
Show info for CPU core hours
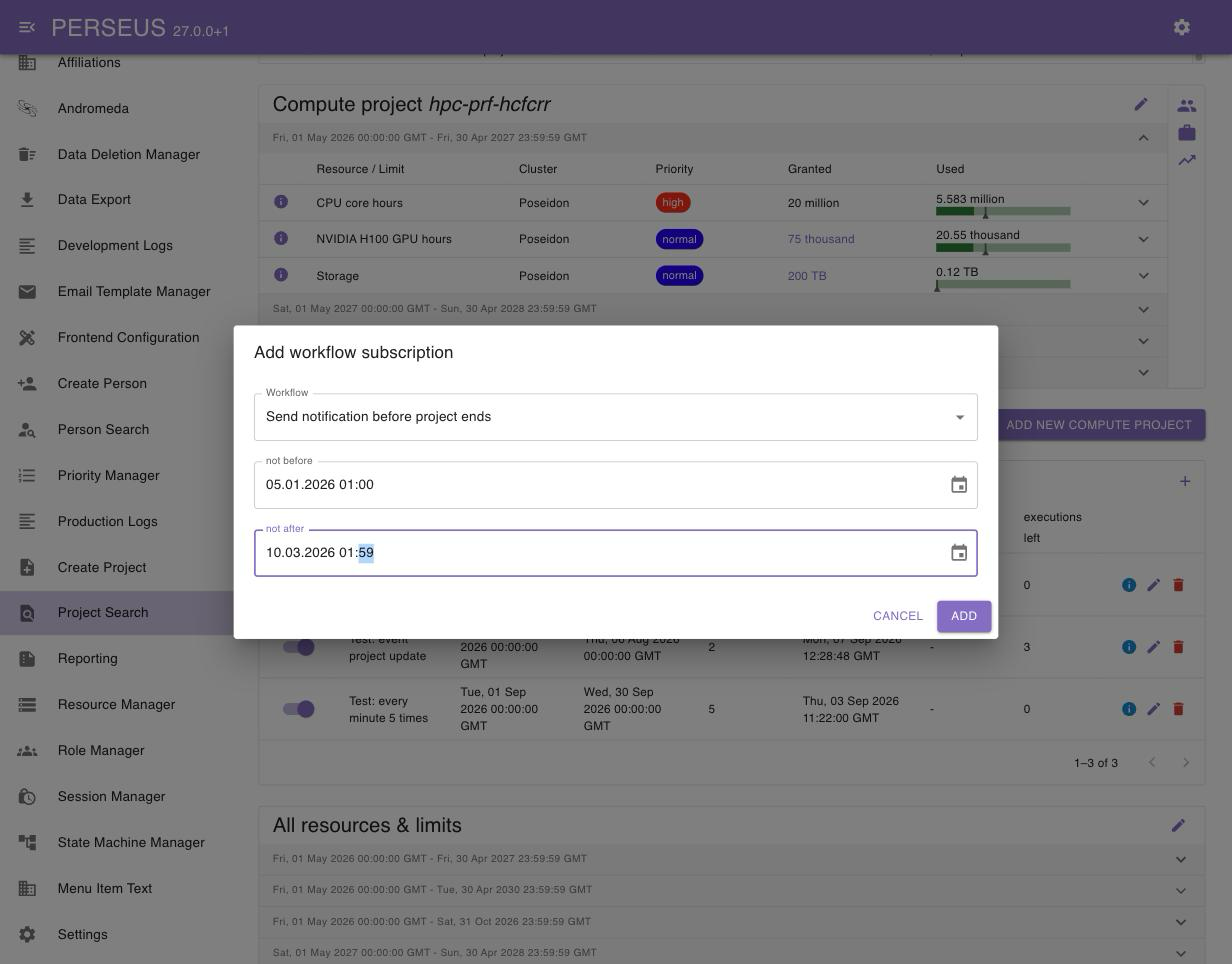coord(281,202)
